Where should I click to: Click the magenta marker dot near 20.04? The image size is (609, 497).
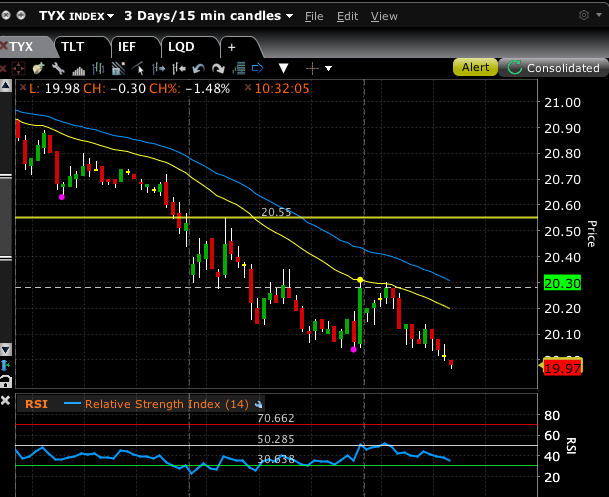[353, 349]
